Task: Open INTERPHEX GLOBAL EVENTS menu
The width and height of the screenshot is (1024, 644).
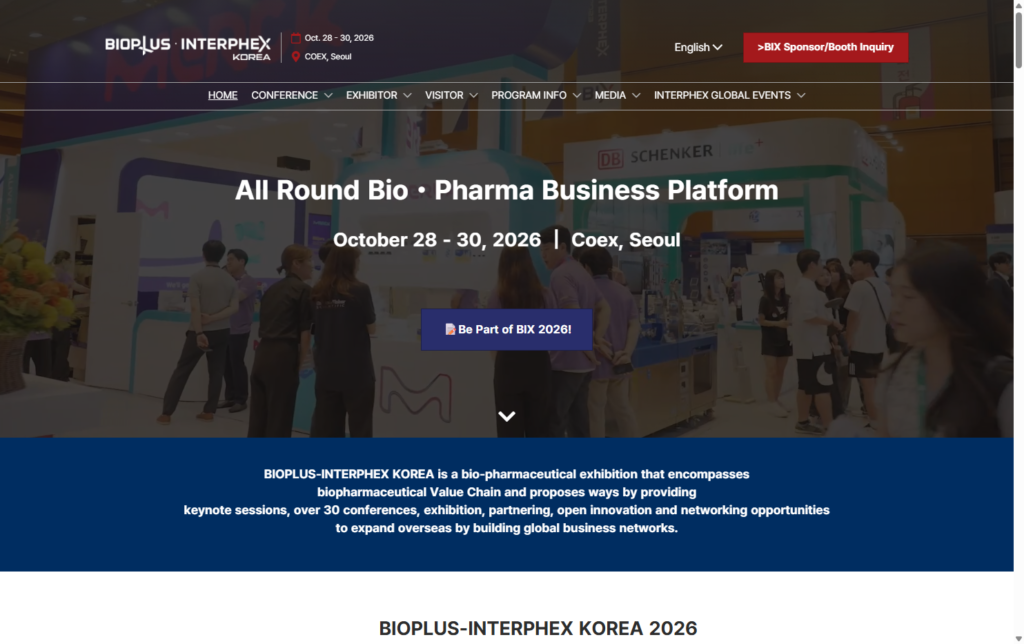Action: pyautogui.click(x=729, y=95)
